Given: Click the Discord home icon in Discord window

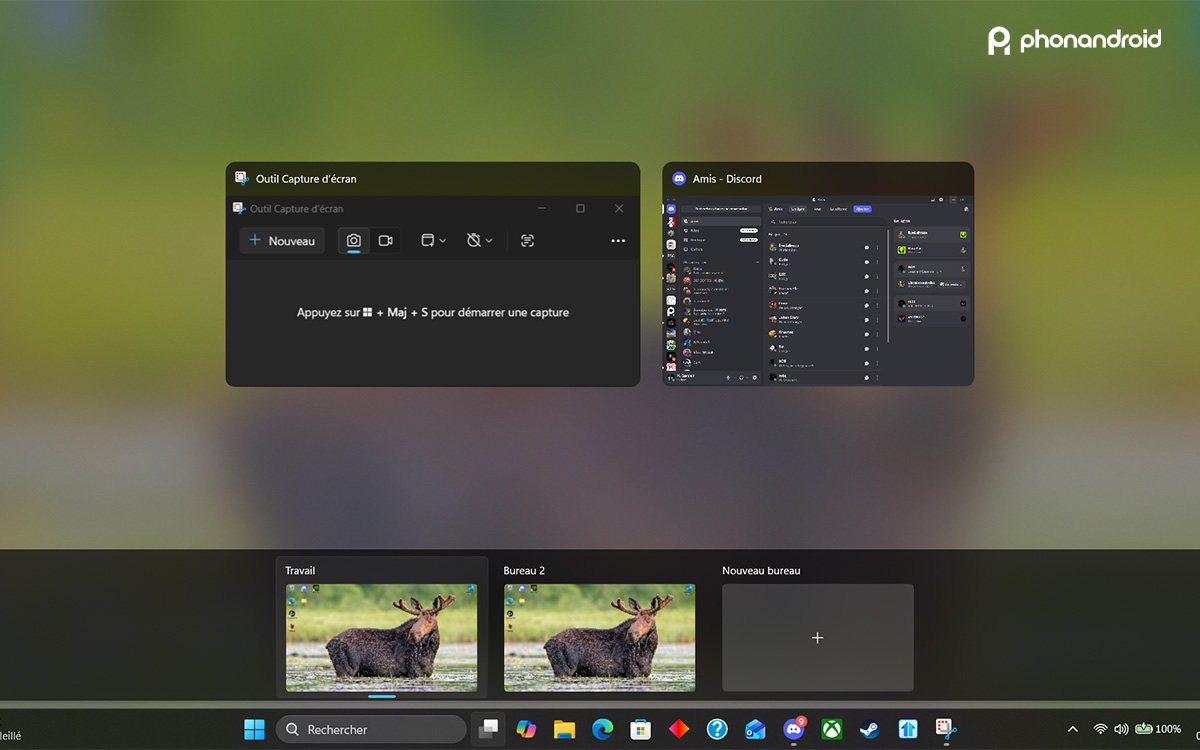Looking at the screenshot, I should 671,209.
